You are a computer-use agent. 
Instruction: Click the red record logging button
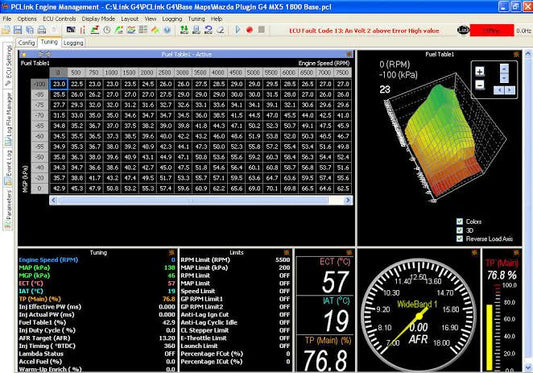[x=250, y=30]
